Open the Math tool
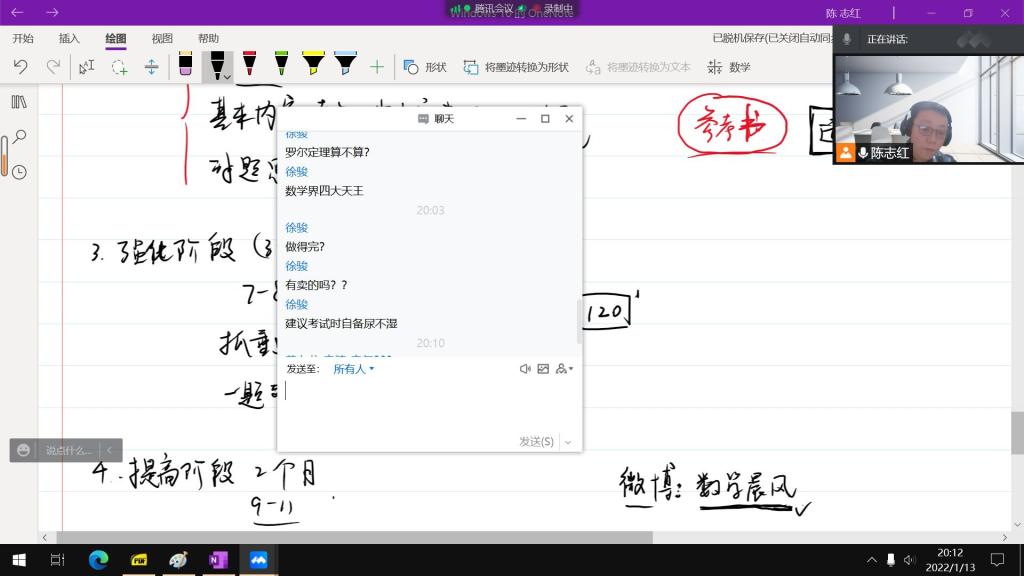 (729, 67)
